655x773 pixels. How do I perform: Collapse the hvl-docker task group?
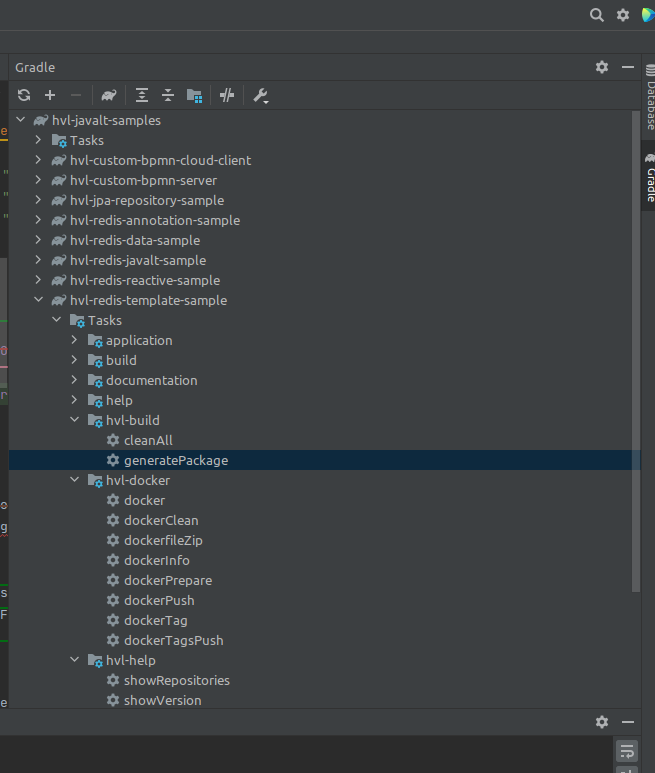74,480
